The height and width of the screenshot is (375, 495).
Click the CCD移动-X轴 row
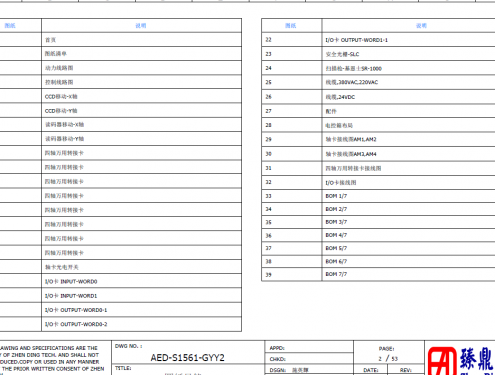pyautogui.click(x=121, y=96)
